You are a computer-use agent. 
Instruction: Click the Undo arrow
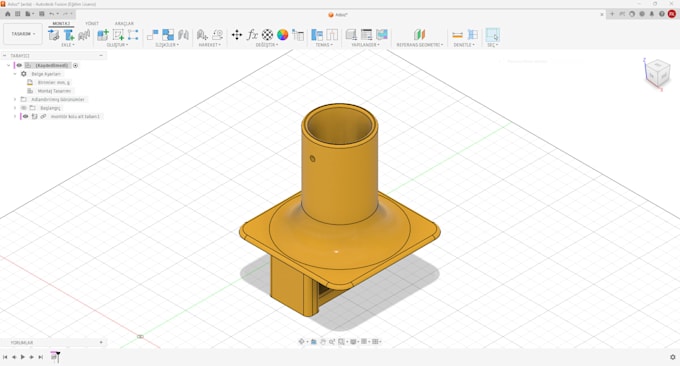[x=52, y=14]
